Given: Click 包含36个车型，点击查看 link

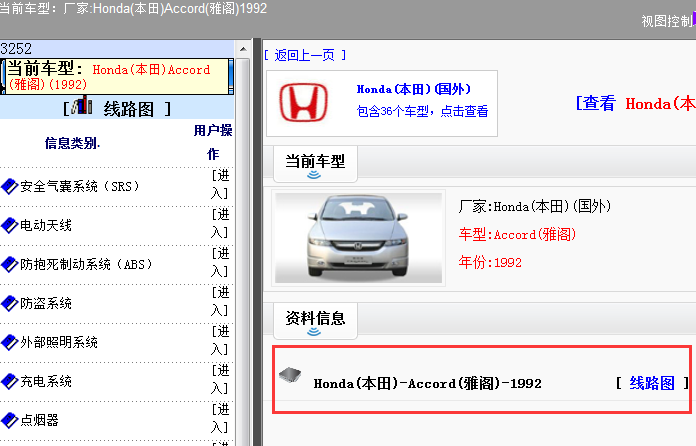Looking at the screenshot, I should tap(422, 111).
